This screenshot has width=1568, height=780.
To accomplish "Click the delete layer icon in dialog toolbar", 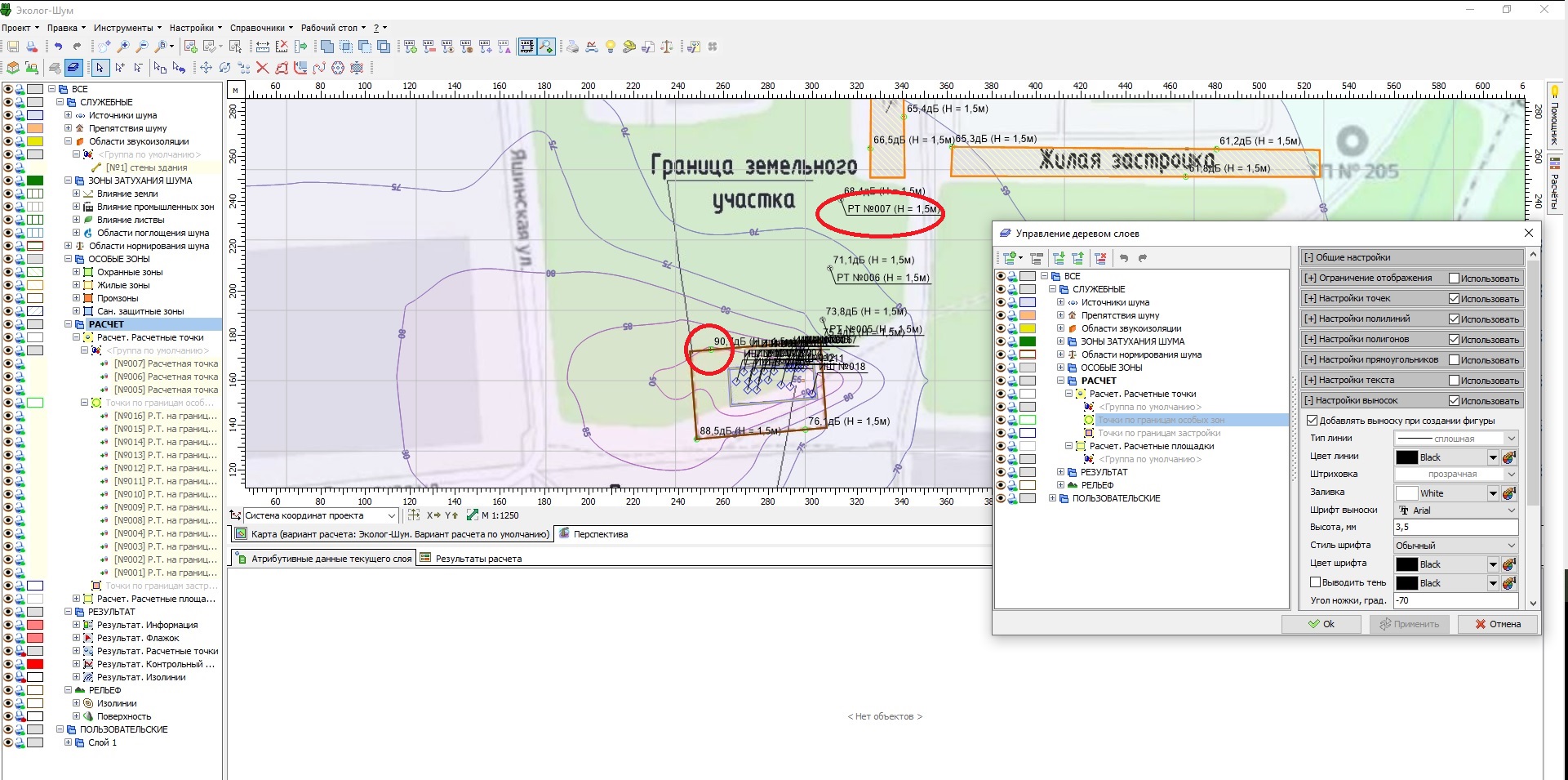I will [x=1100, y=258].
